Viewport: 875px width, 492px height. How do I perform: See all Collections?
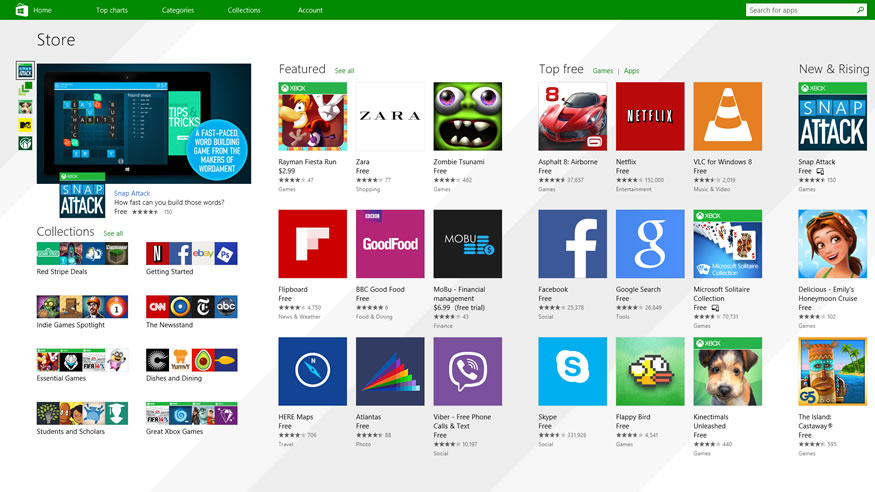113,233
